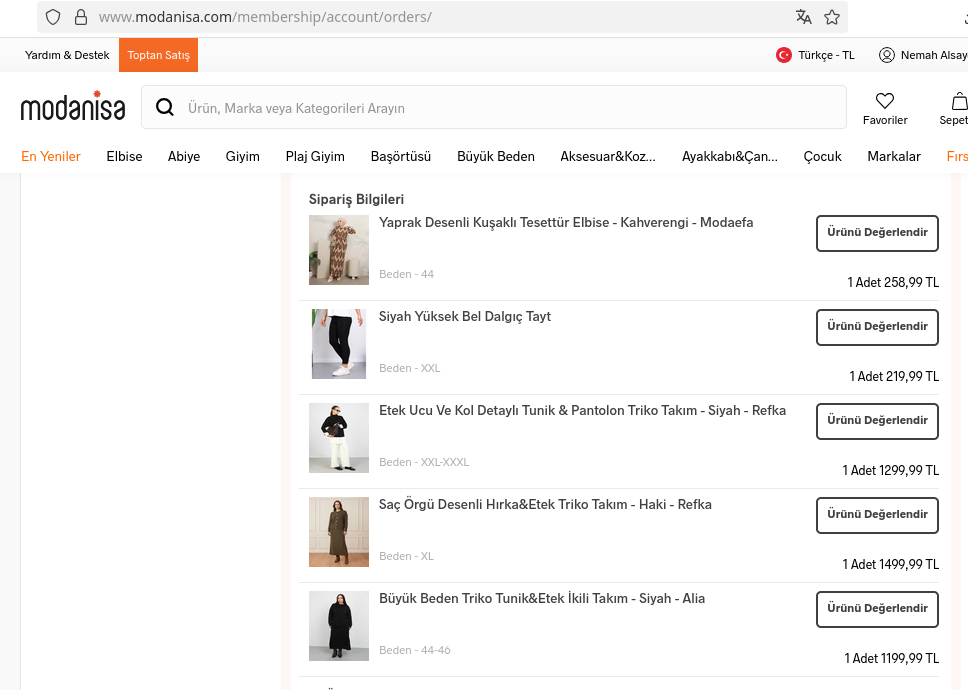Click the shield tracking protection icon
Screen dimensions: 968x690
(53, 17)
